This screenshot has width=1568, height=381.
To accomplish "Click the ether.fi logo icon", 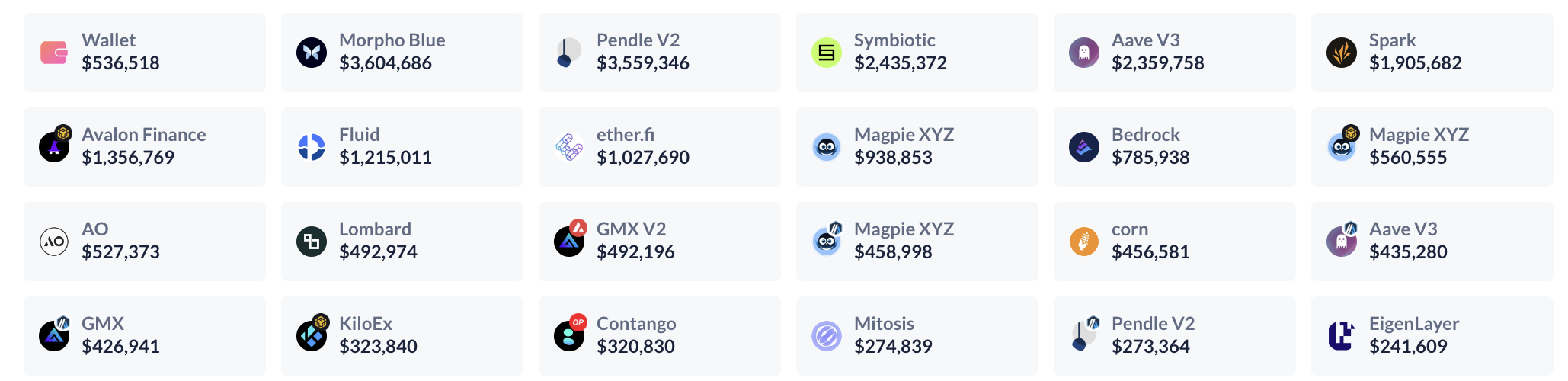I will [x=569, y=147].
